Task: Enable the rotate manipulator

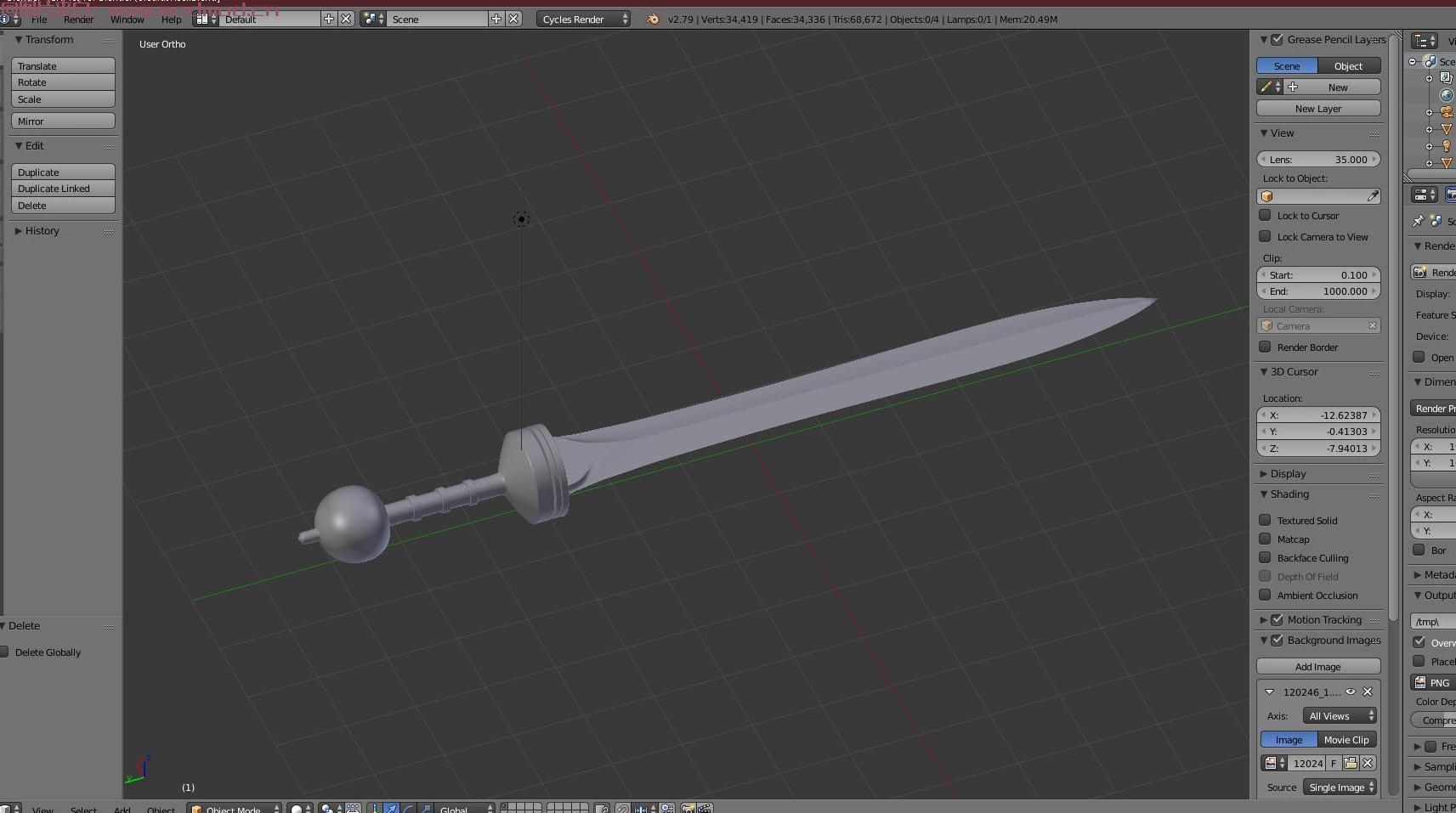Action: 409,809
